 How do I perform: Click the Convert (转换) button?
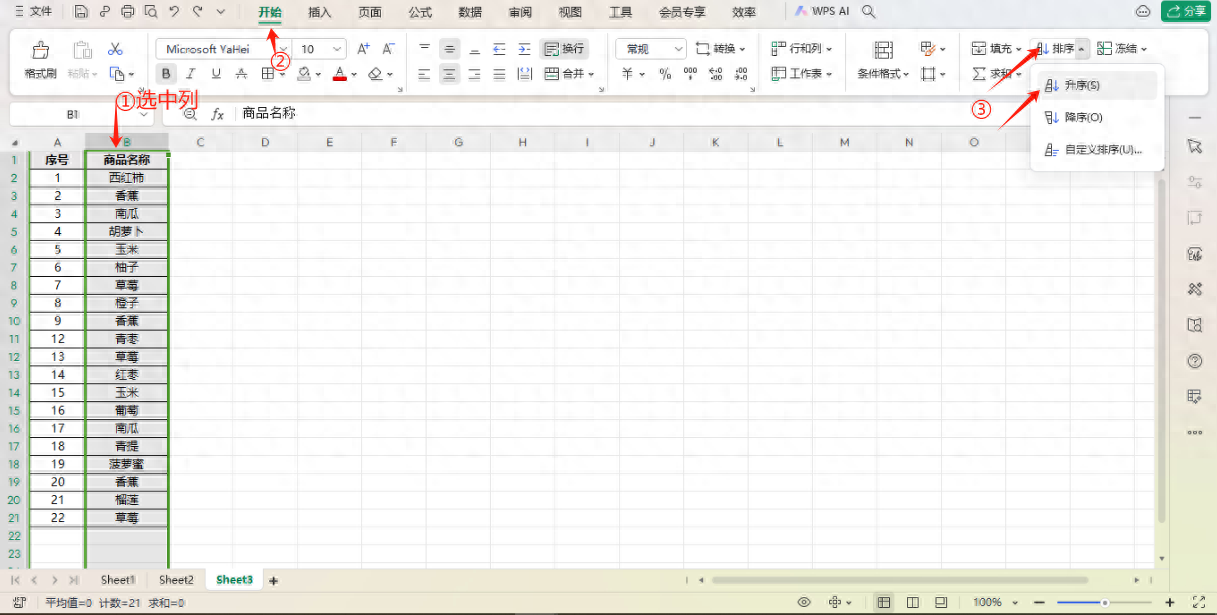point(720,49)
